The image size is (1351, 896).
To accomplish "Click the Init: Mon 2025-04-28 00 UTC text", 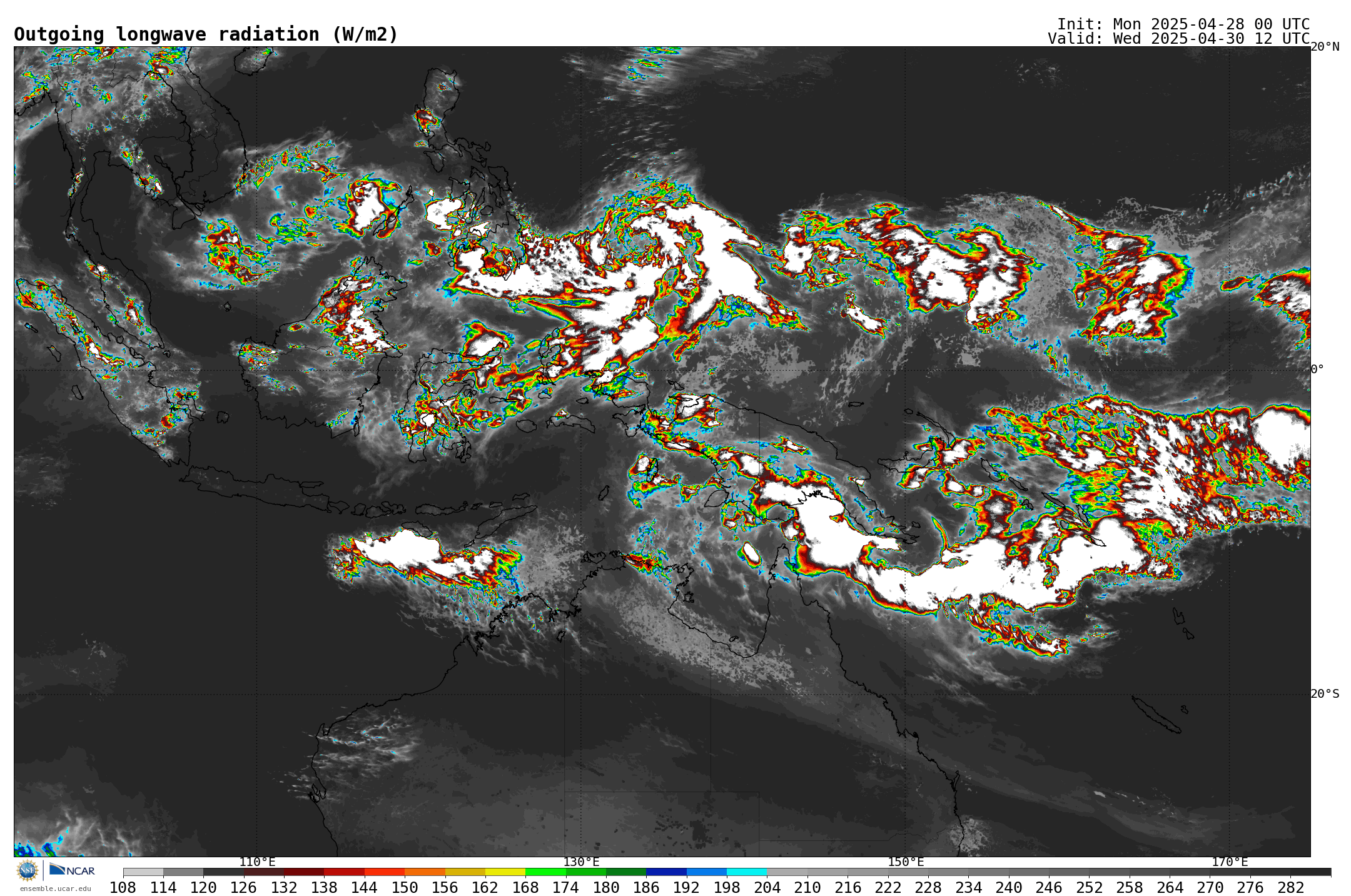I will click(1183, 24).
